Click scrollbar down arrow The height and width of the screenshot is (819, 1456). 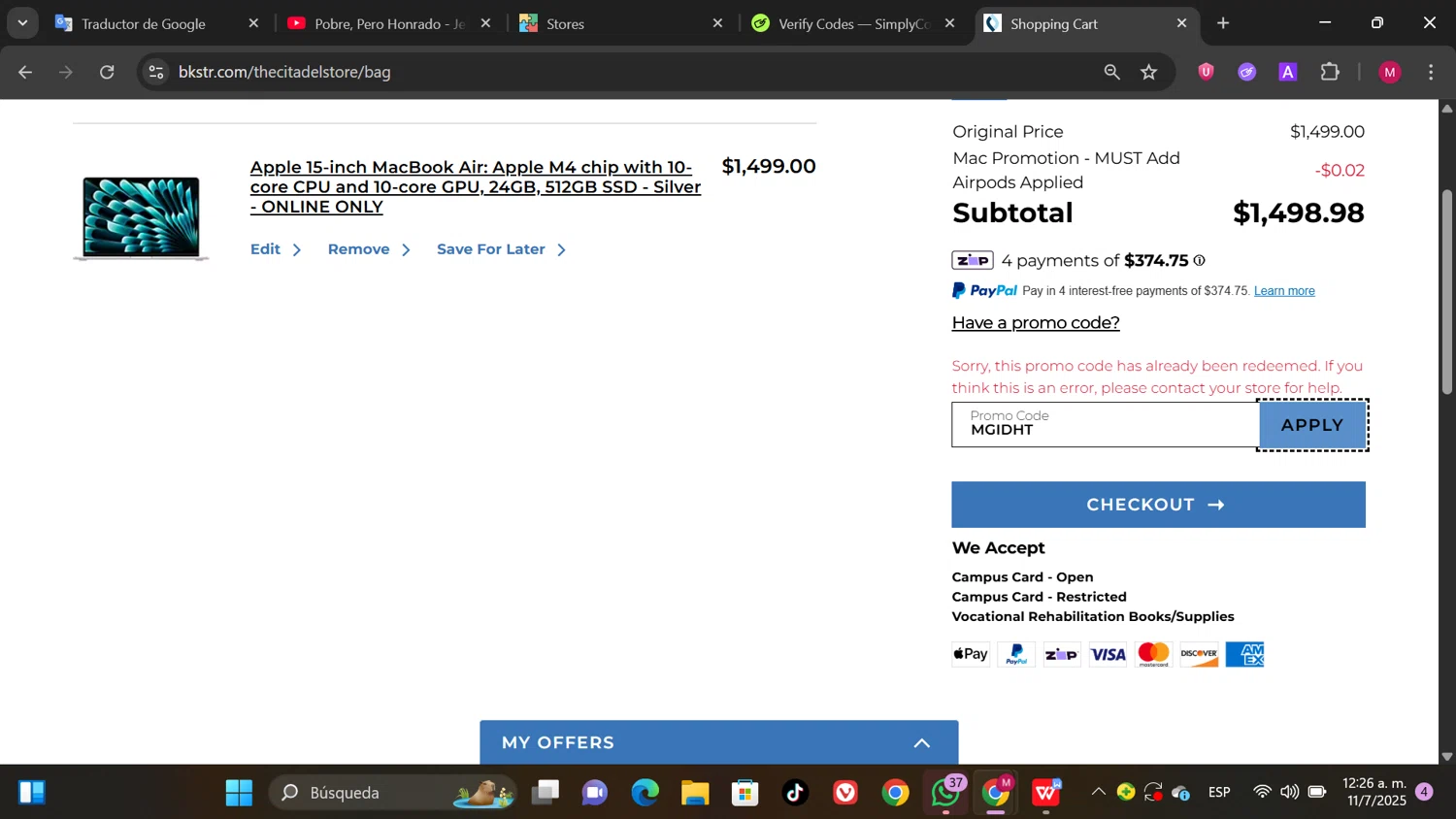point(1447,756)
